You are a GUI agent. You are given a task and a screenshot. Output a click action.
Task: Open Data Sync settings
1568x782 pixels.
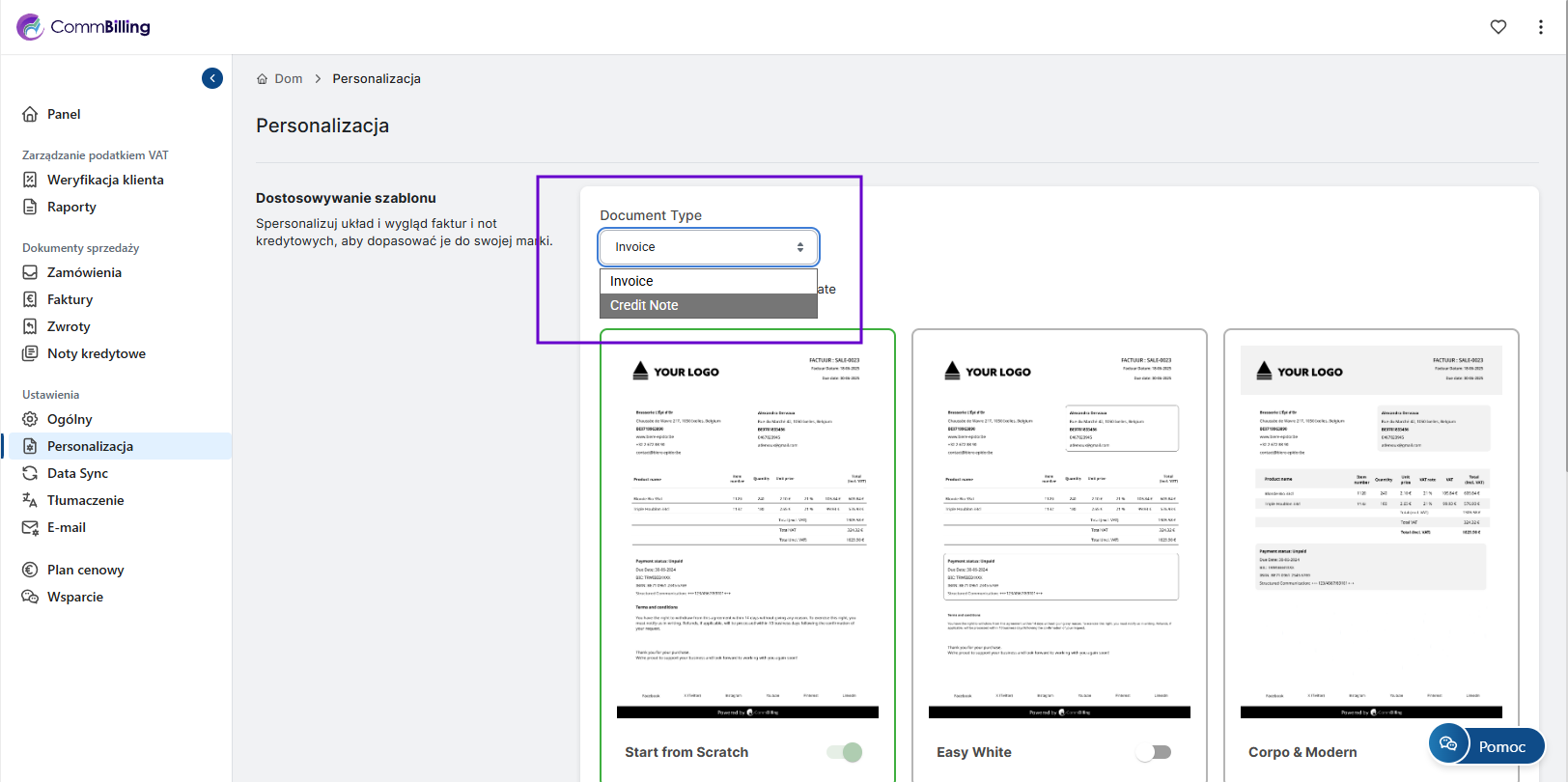tap(77, 473)
